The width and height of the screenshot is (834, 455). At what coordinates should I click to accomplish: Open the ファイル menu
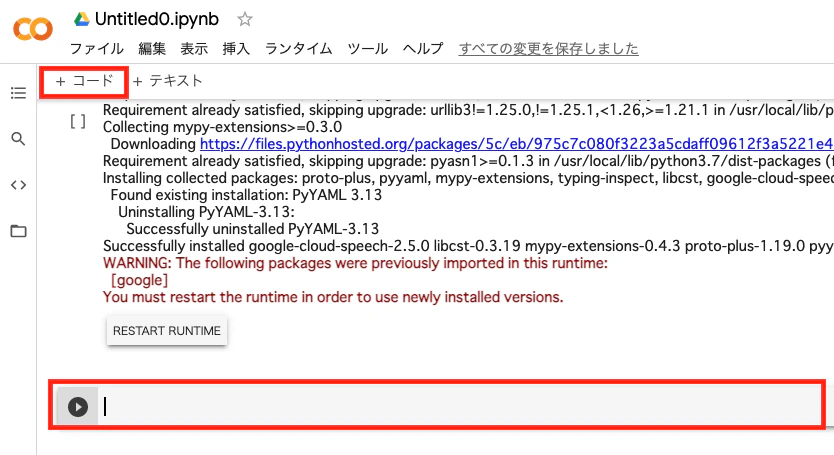click(97, 49)
